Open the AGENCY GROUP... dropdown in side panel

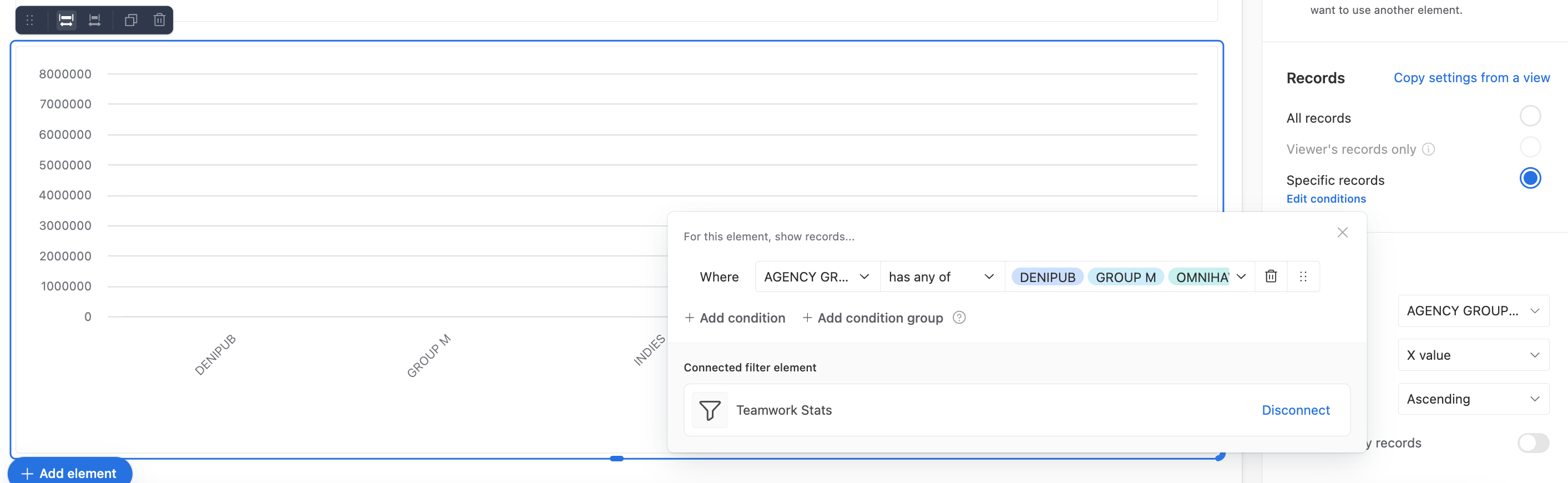point(1473,311)
